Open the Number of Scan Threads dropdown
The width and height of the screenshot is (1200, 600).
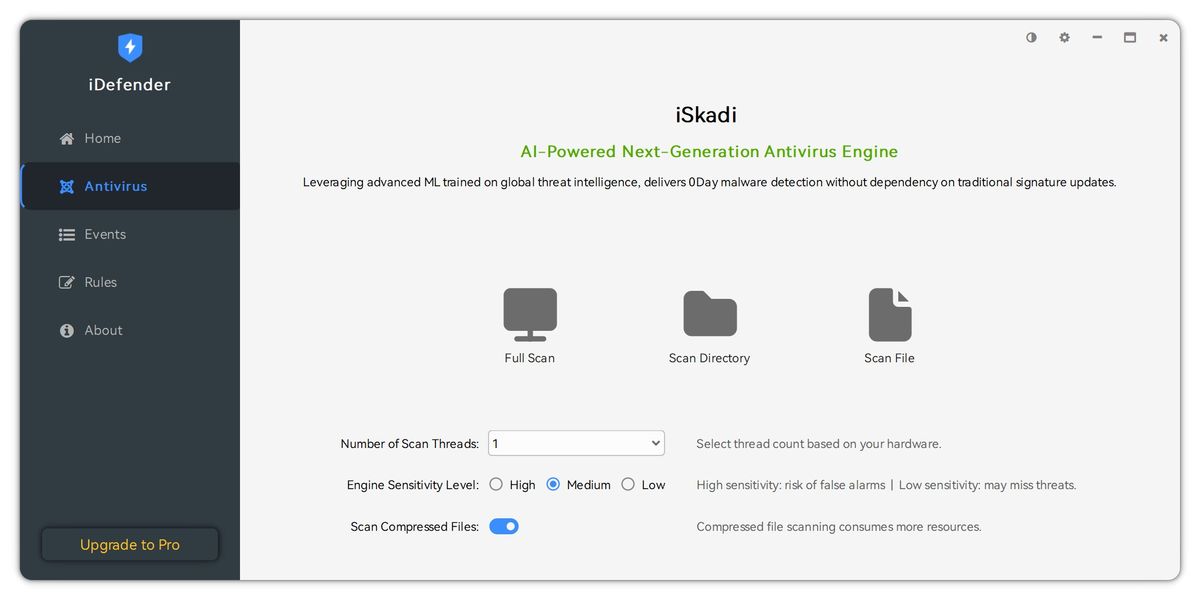pyautogui.click(x=576, y=443)
